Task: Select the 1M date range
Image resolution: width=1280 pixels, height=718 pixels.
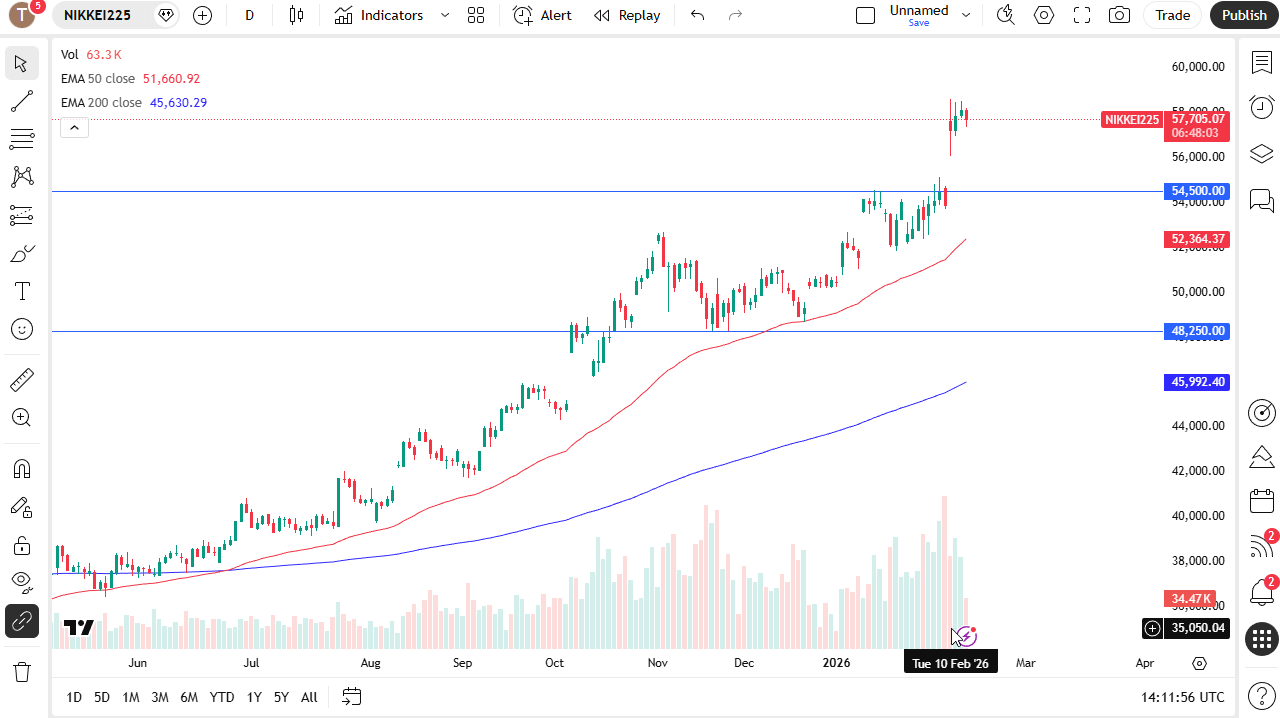Action: [x=131, y=697]
